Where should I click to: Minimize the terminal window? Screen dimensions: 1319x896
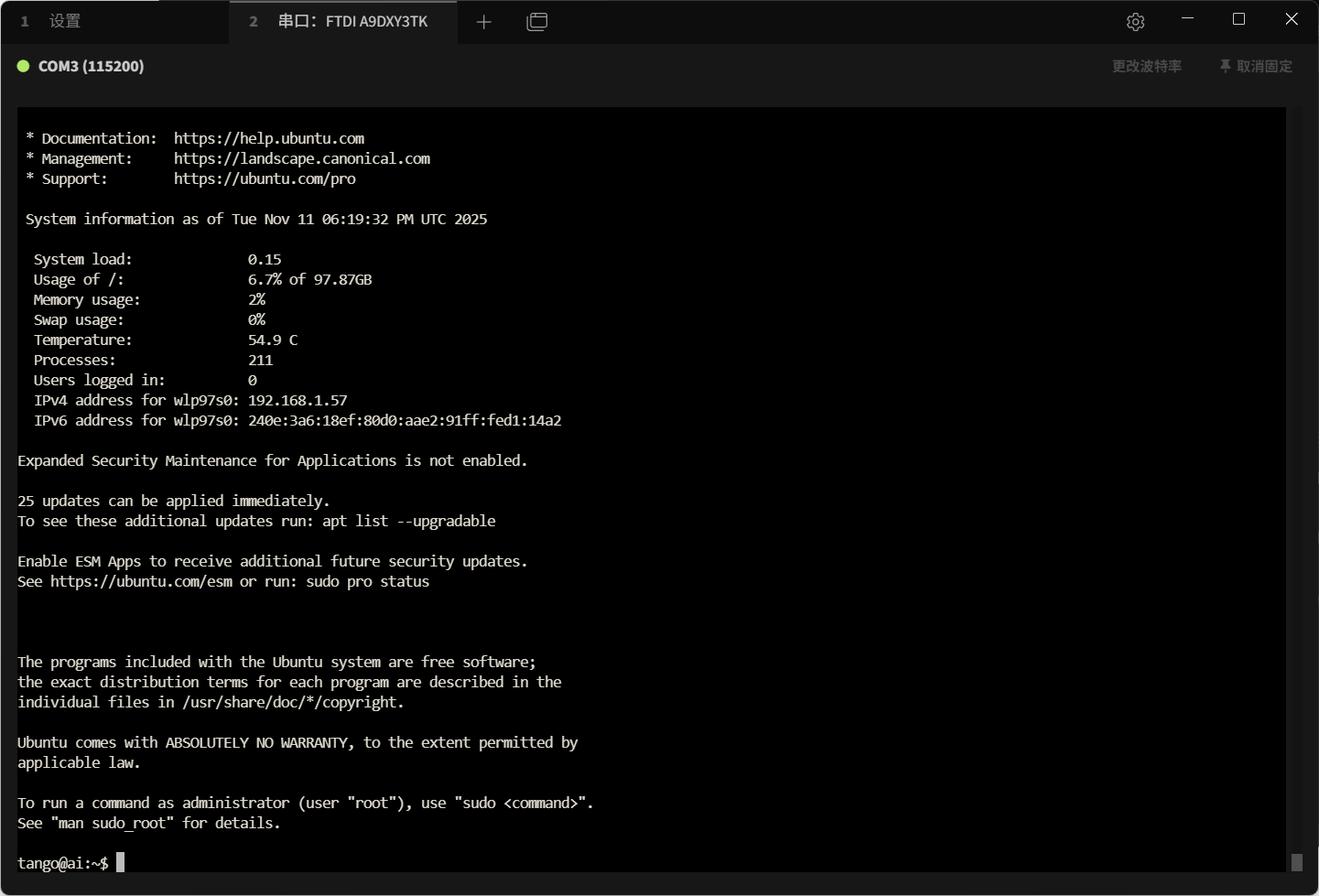(1187, 19)
